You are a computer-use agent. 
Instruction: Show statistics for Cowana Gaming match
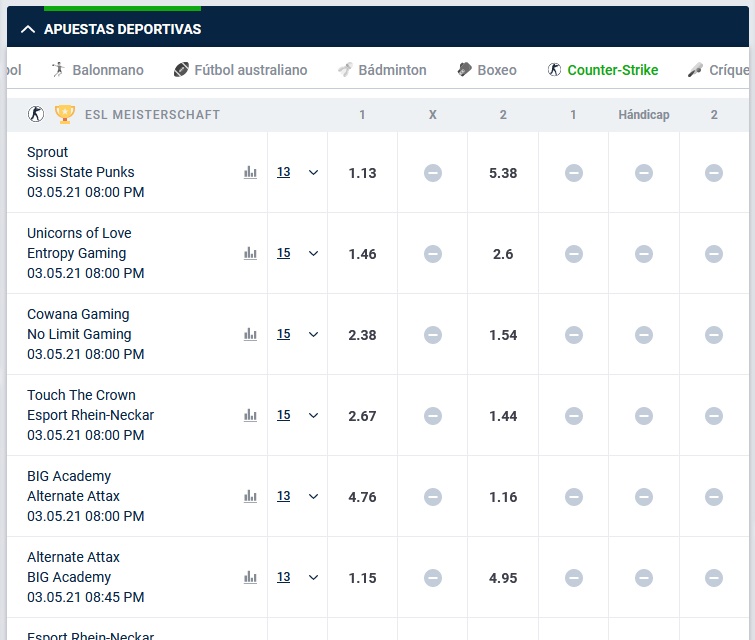point(250,334)
